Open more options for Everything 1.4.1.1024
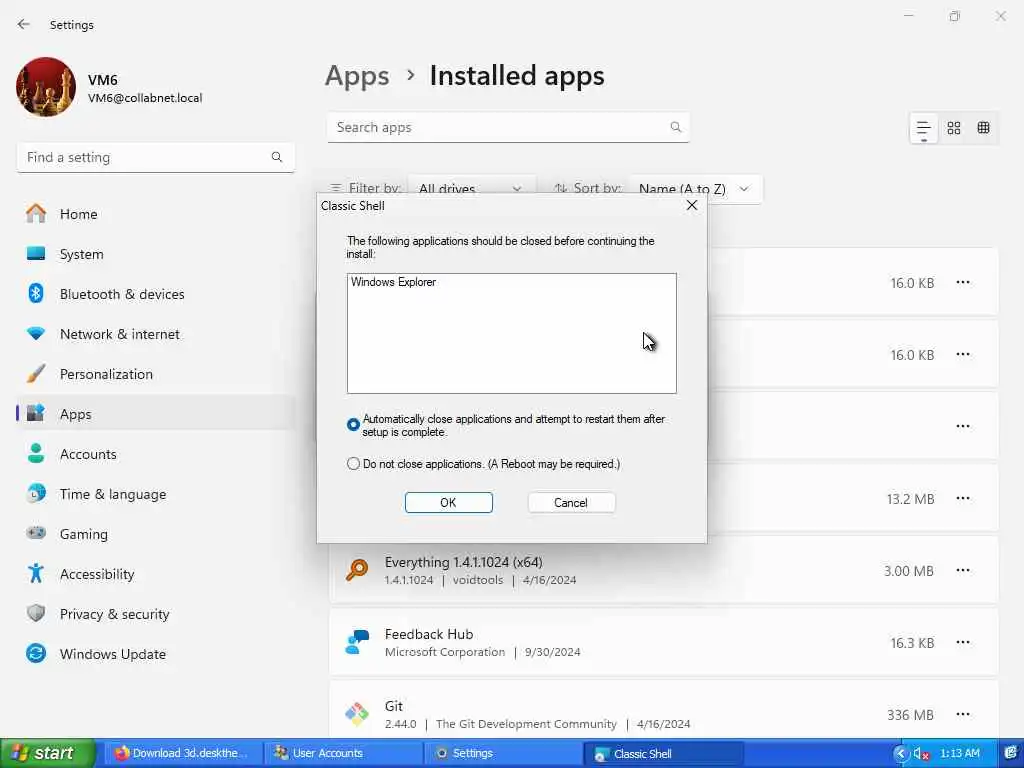Image resolution: width=1024 pixels, height=768 pixels. (x=963, y=570)
